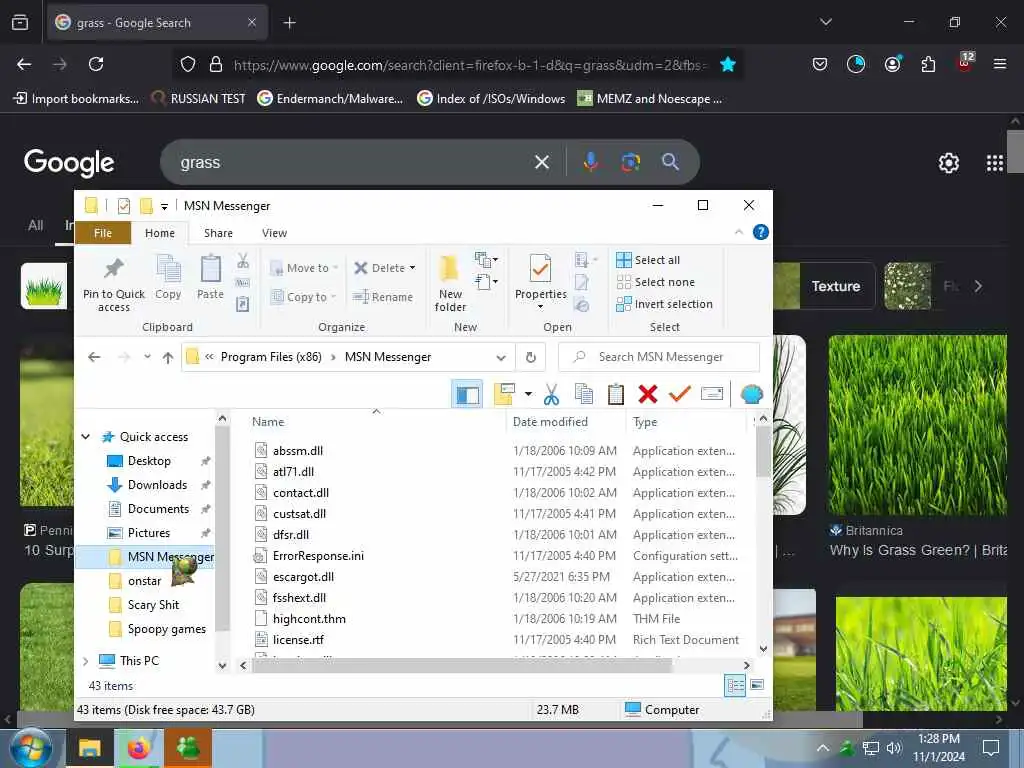Click the rename field icon in lower toolbar
The width and height of the screenshot is (1024, 768).
point(712,394)
